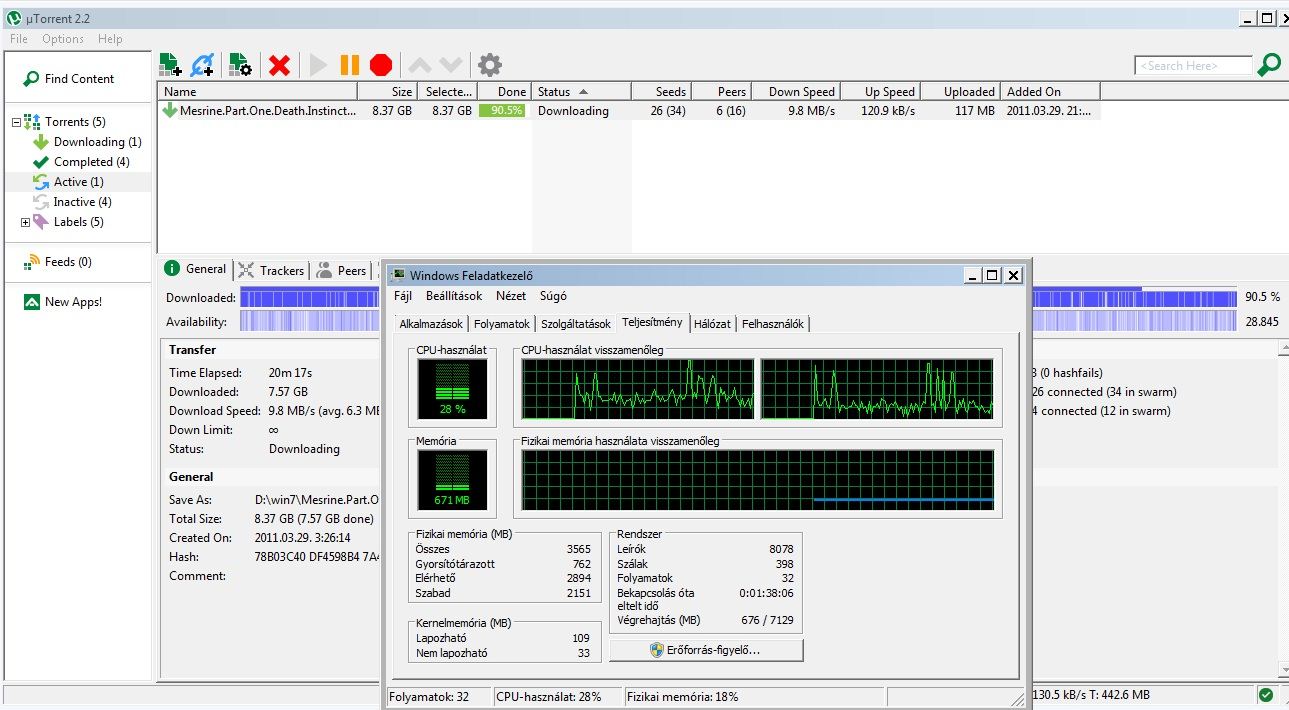Open the Nézet menu in Task Manager
This screenshot has height=710, width=1289.
[x=511, y=296]
